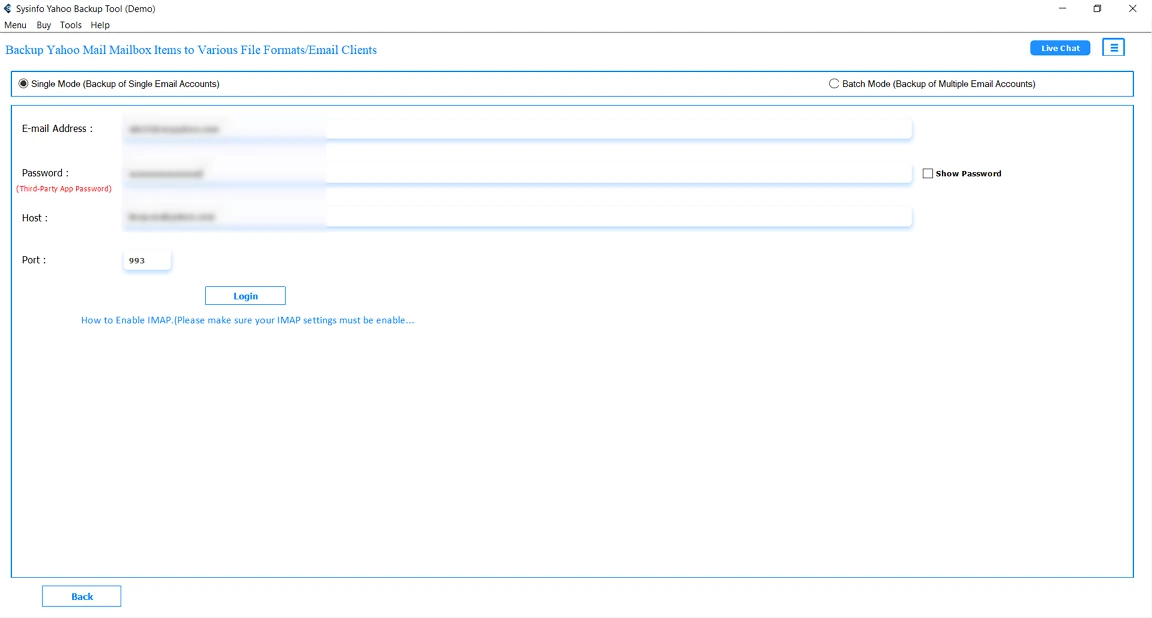Click the Port field showing 993
The image size is (1152, 618).
pyautogui.click(x=147, y=260)
